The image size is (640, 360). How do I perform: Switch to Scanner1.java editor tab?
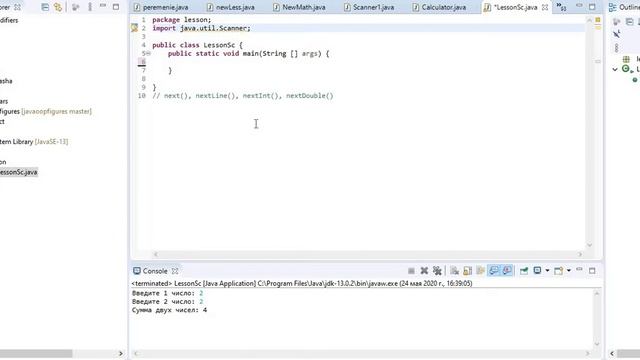[369, 7]
